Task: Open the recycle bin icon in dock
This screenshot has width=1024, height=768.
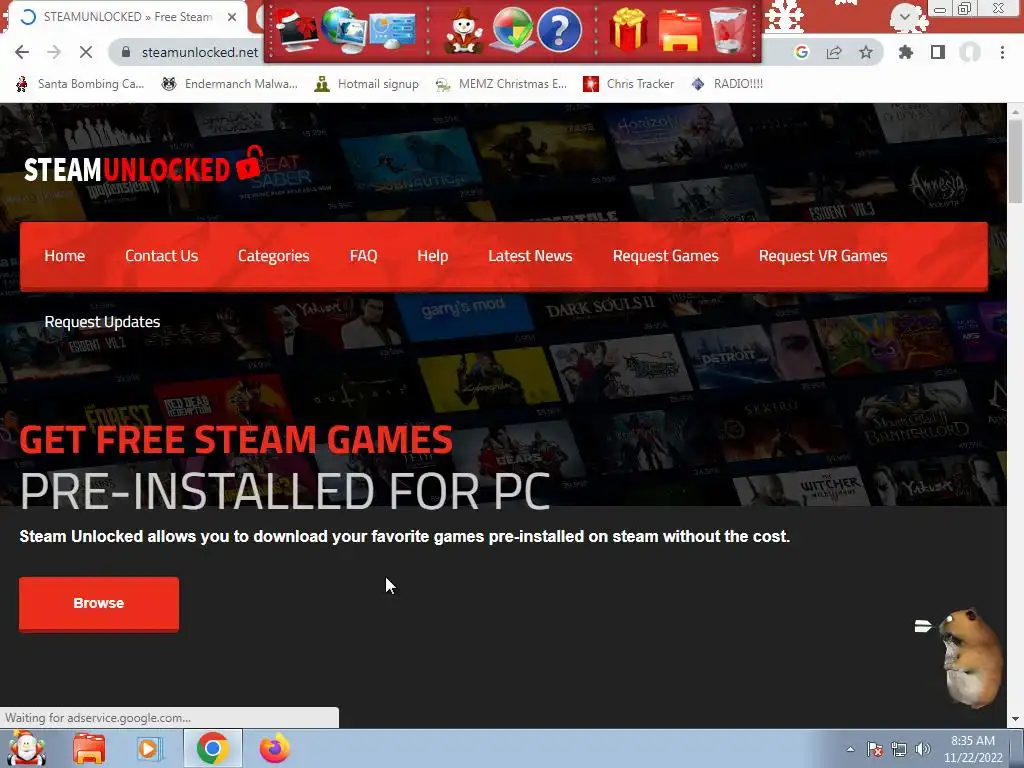Action: 728,29
